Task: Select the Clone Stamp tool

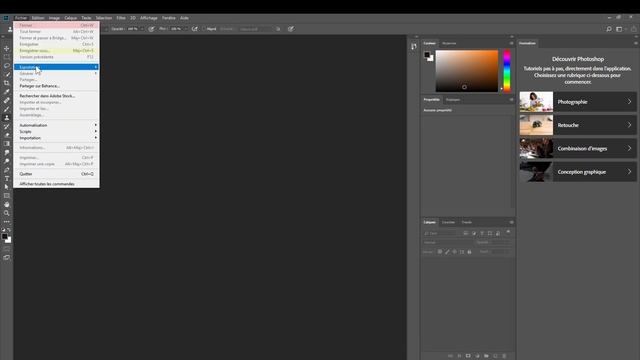Action: click(7, 118)
